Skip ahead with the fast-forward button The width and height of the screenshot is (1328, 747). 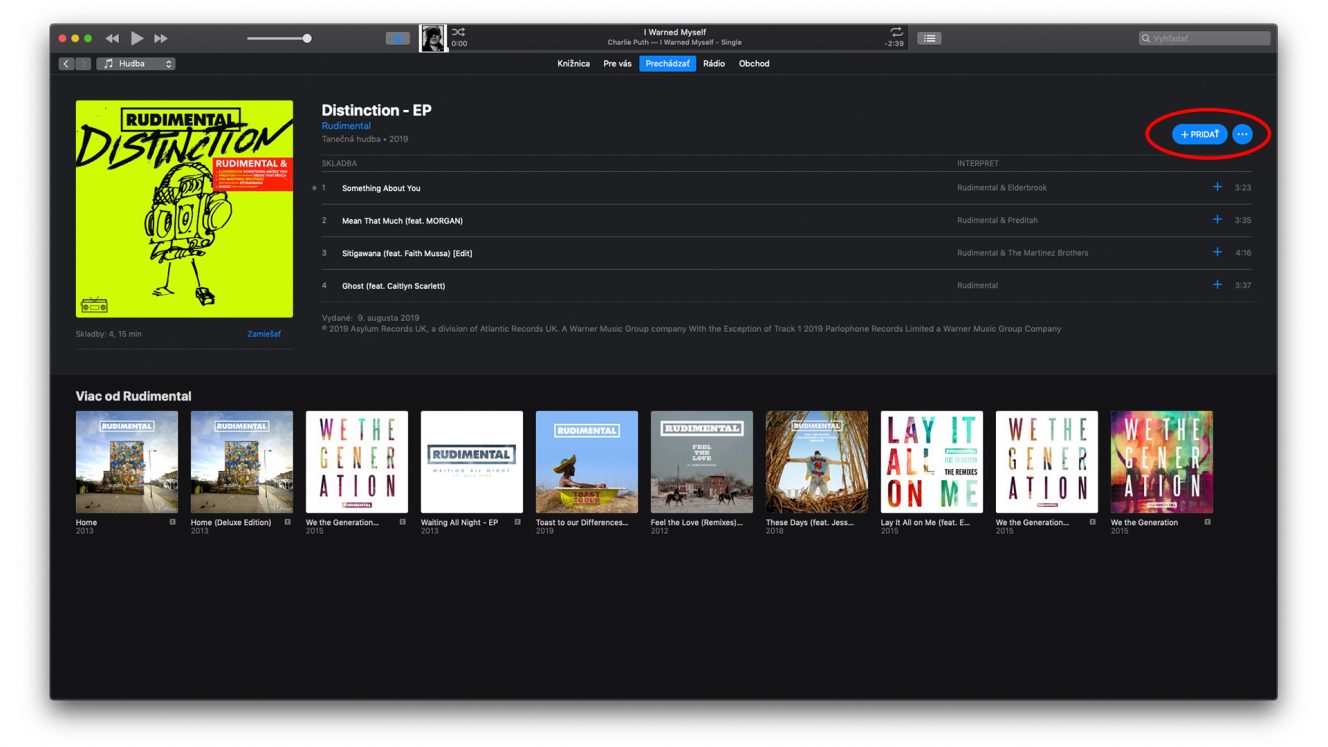pyautogui.click(x=161, y=39)
